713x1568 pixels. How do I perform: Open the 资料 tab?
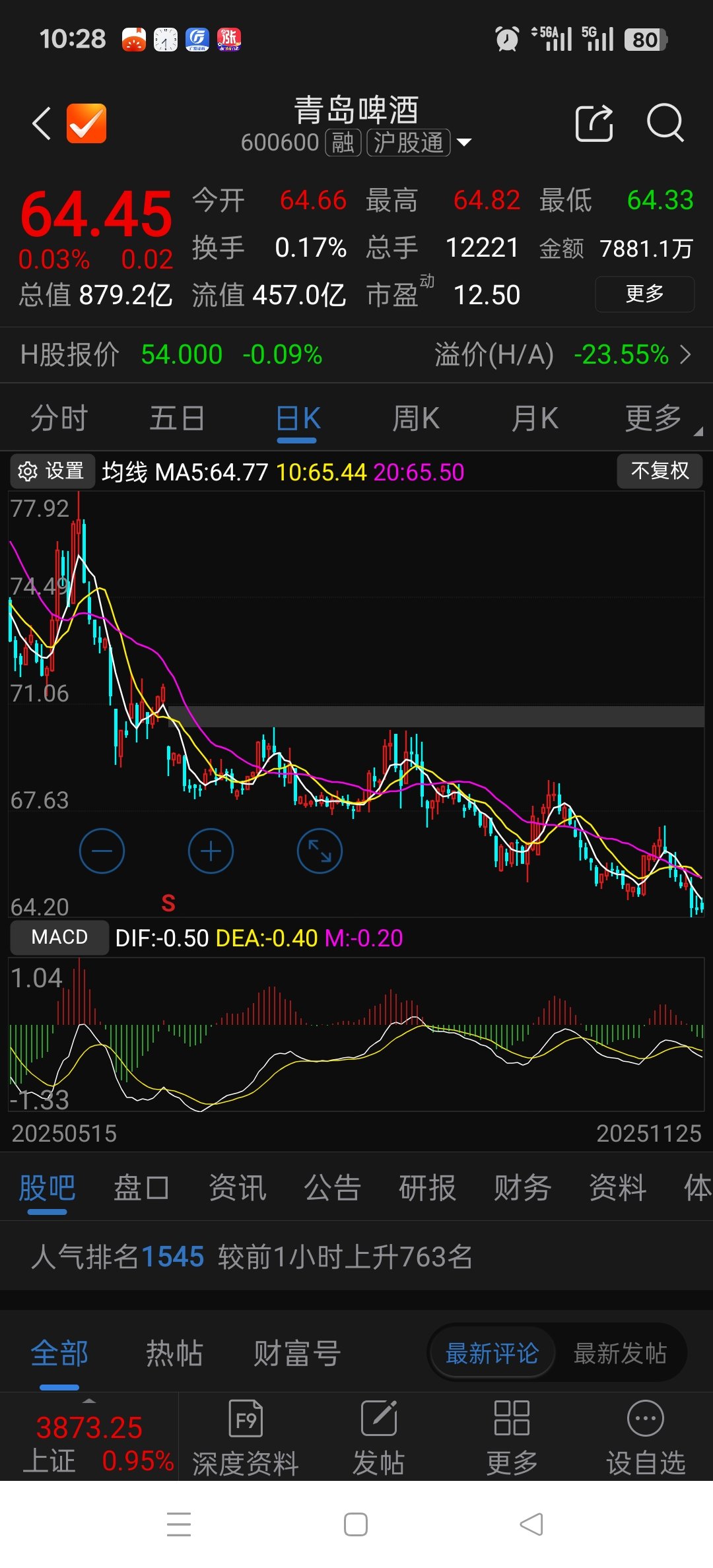pyautogui.click(x=617, y=1188)
